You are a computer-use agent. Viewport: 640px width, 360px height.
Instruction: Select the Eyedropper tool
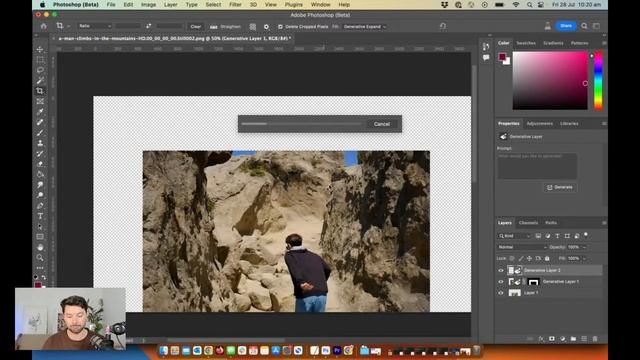(x=40, y=111)
